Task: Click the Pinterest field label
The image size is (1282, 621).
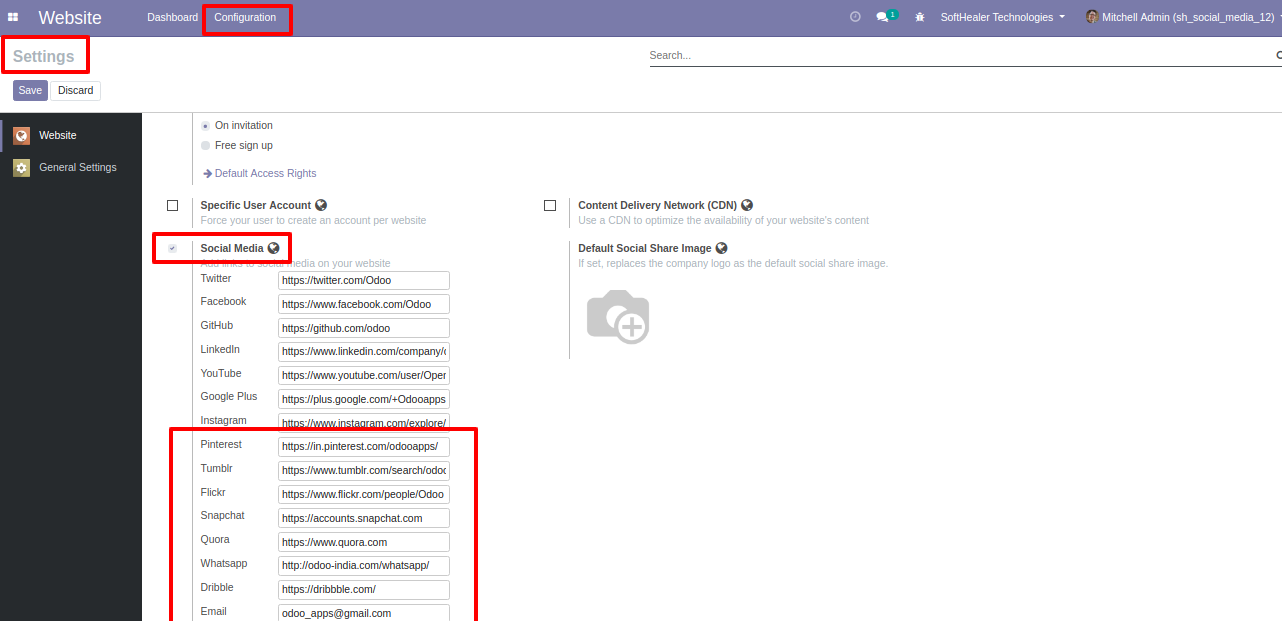Action: click(221, 444)
